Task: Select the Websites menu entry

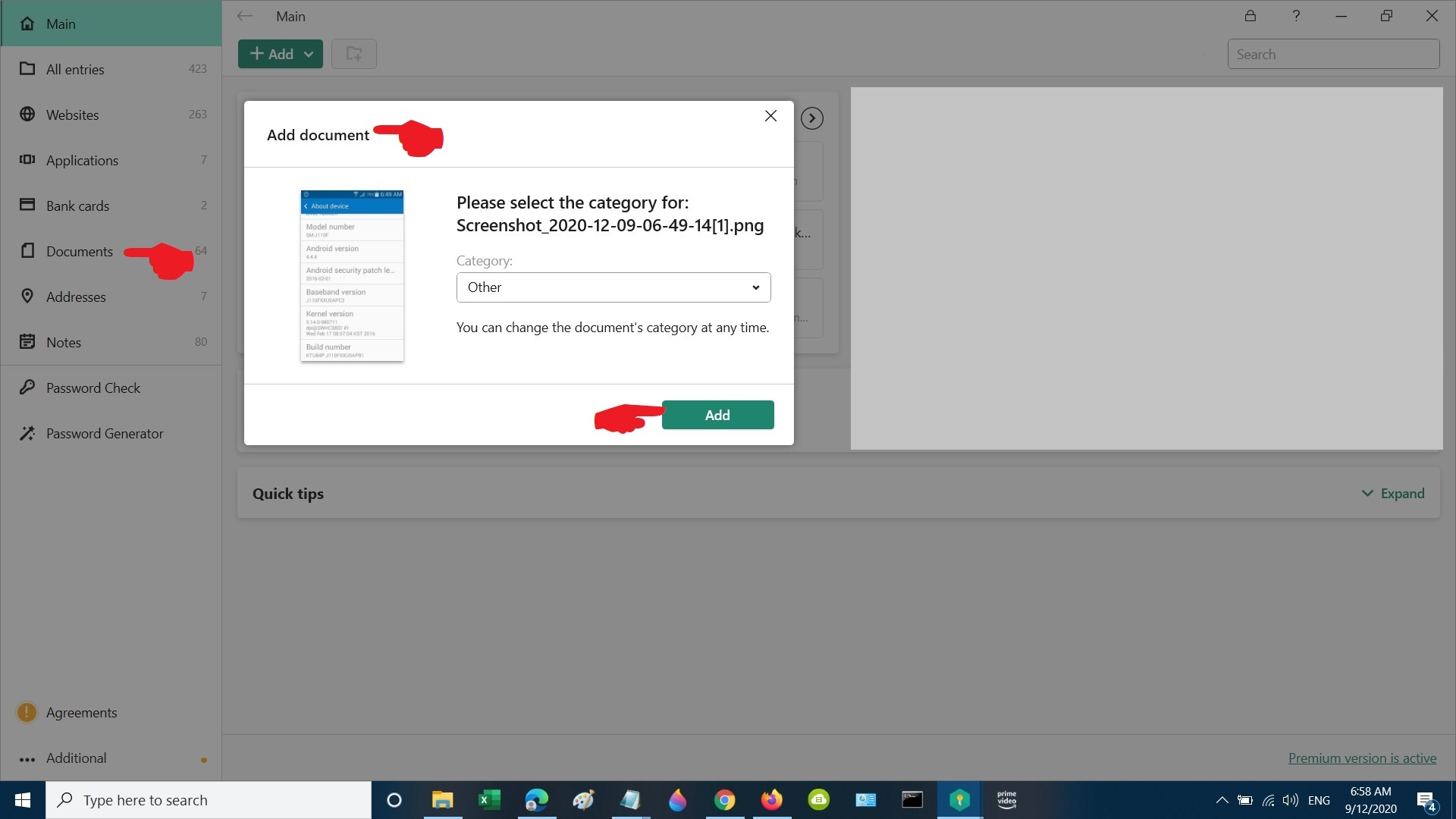Action: click(111, 115)
